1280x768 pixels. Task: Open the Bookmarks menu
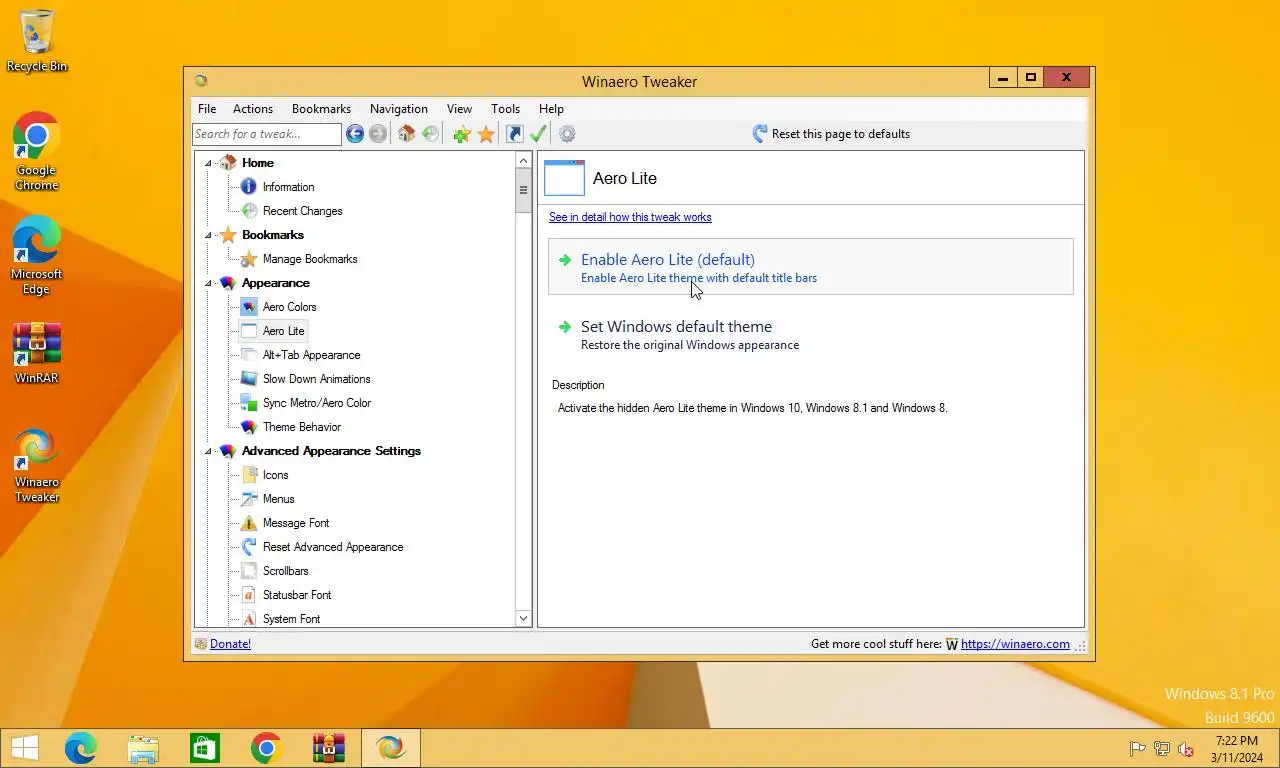pos(321,109)
